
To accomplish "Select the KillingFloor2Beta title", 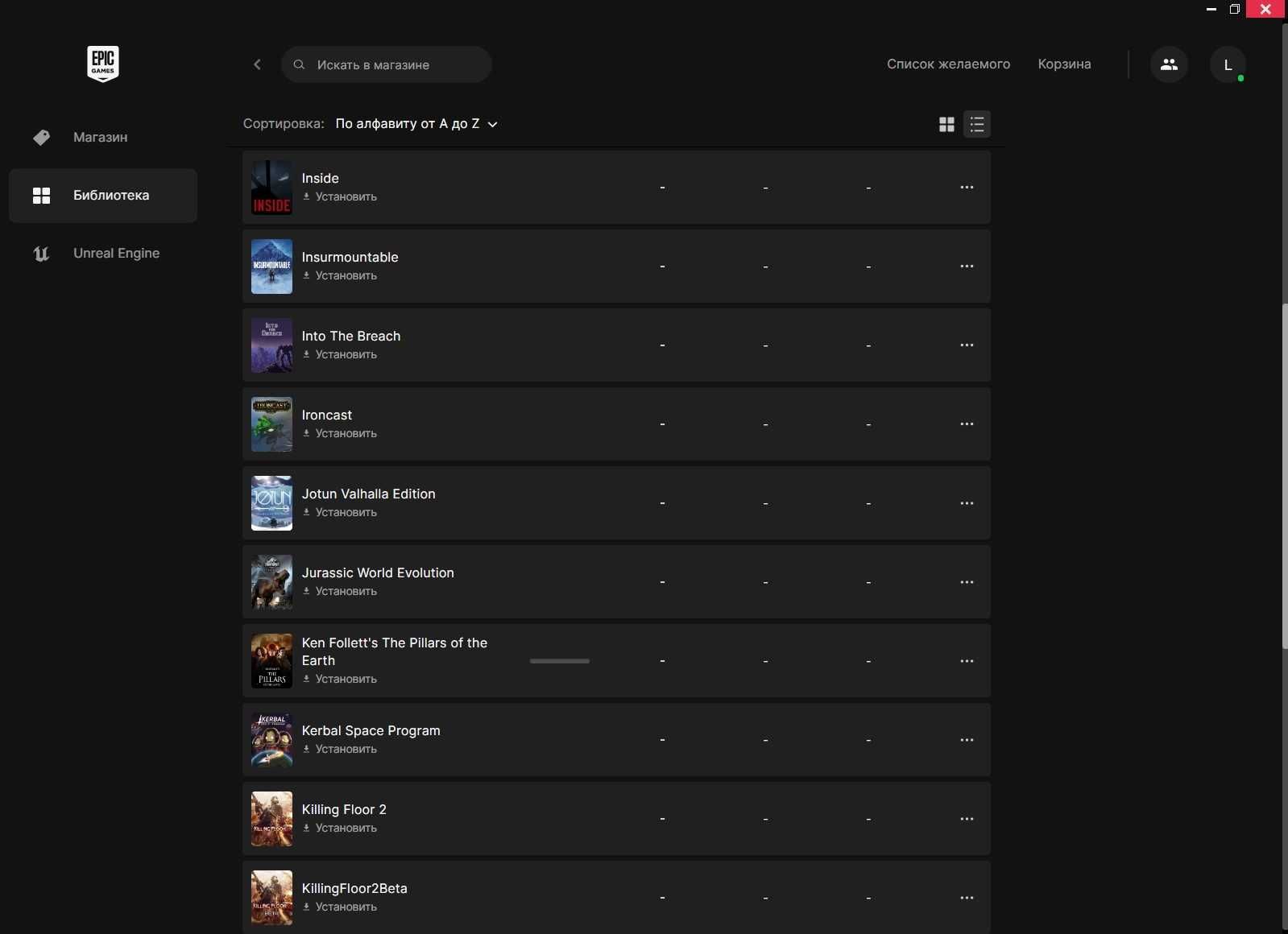I will coord(354,889).
